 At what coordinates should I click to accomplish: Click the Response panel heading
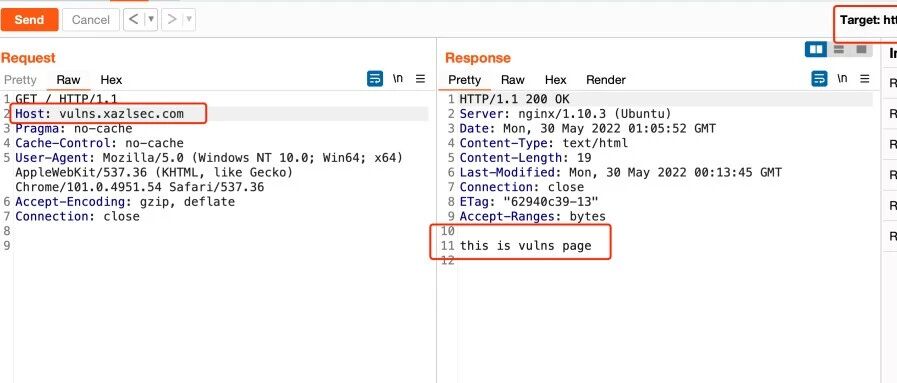478,58
